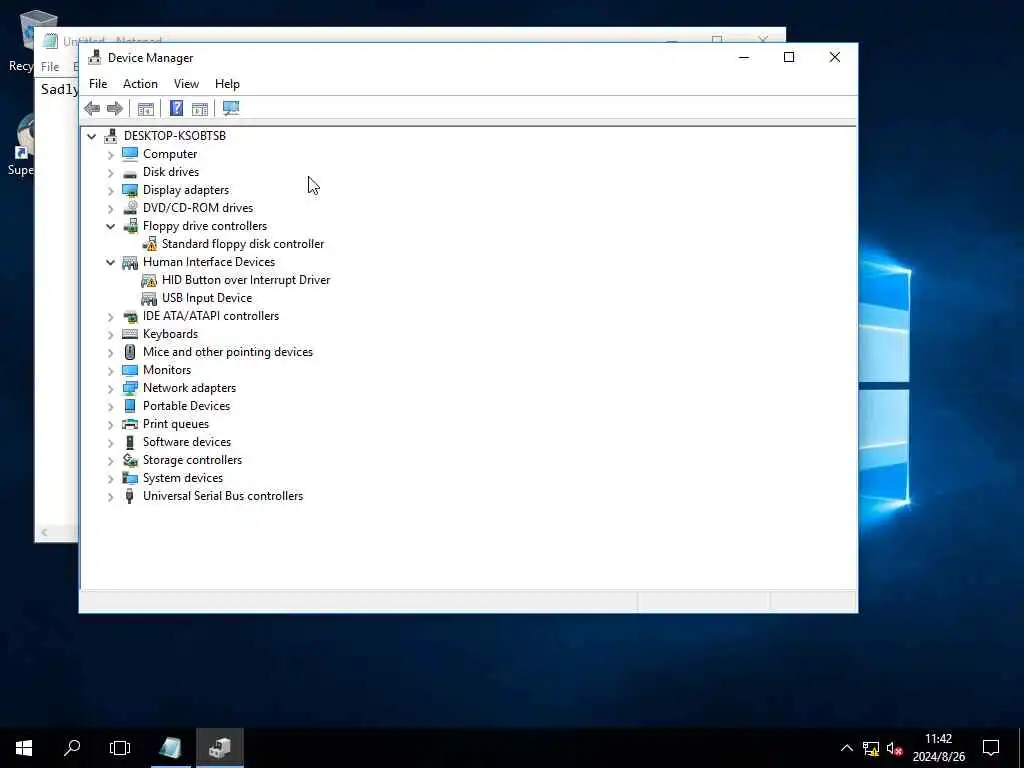This screenshot has width=1024, height=768.
Task: Click the Mice and other pointing devices icon
Action: 130,352
